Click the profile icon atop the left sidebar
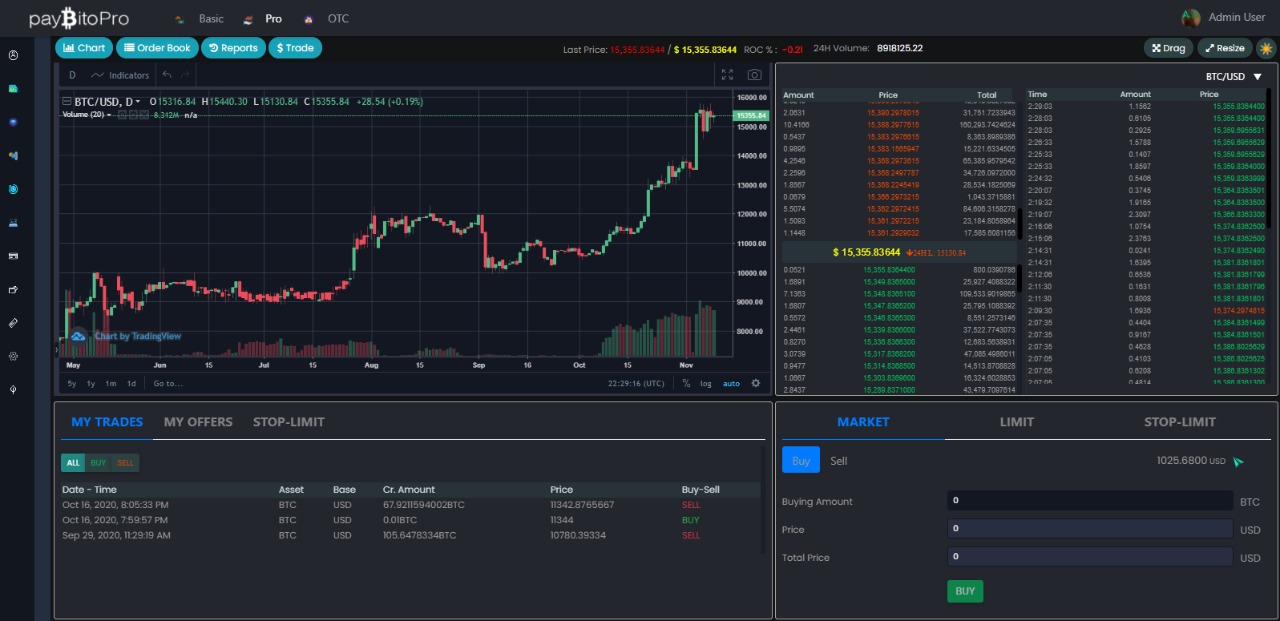 pos(13,55)
